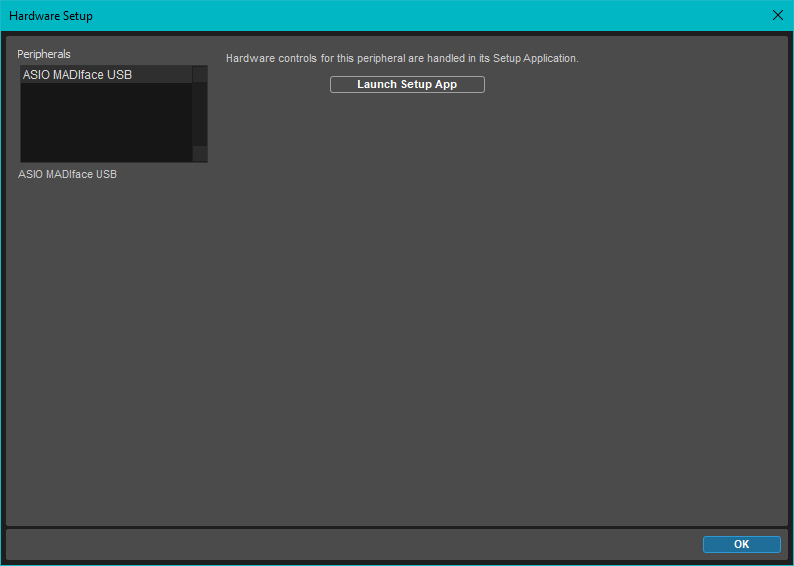Click the blank space beneath Launch Setup App

[x=407, y=130]
